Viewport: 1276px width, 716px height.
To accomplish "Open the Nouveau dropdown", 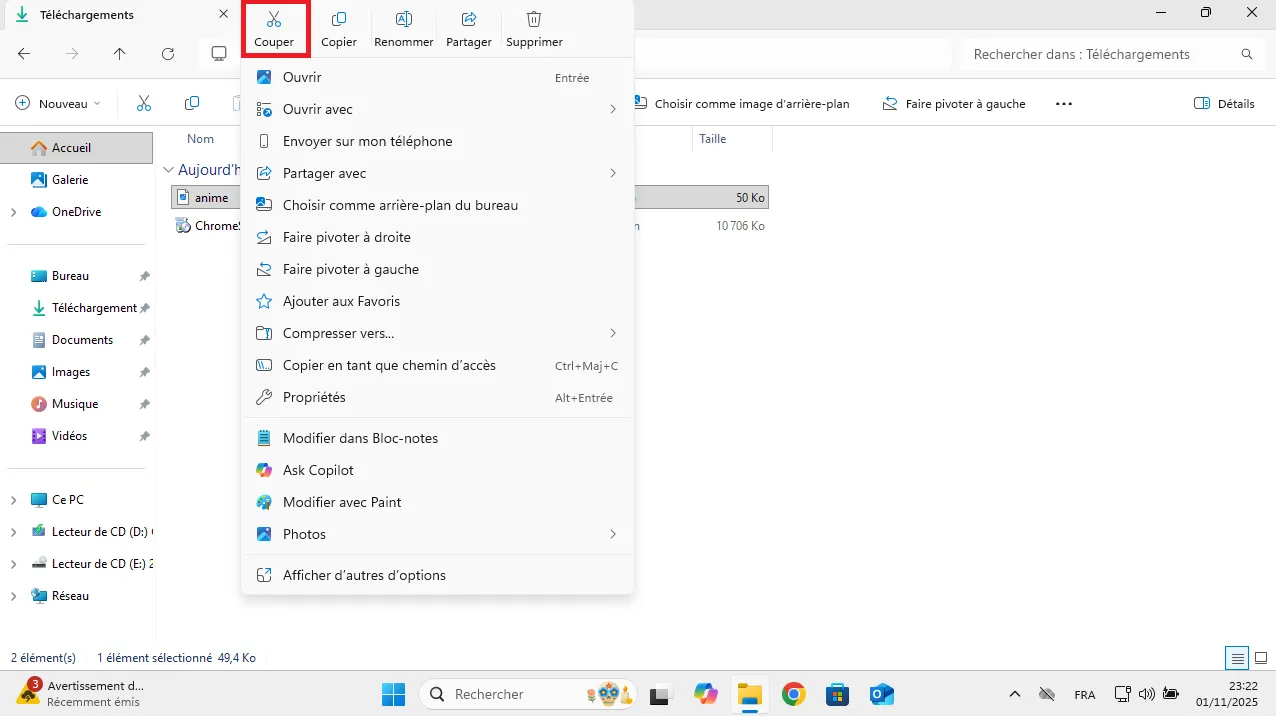I will coord(60,103).
